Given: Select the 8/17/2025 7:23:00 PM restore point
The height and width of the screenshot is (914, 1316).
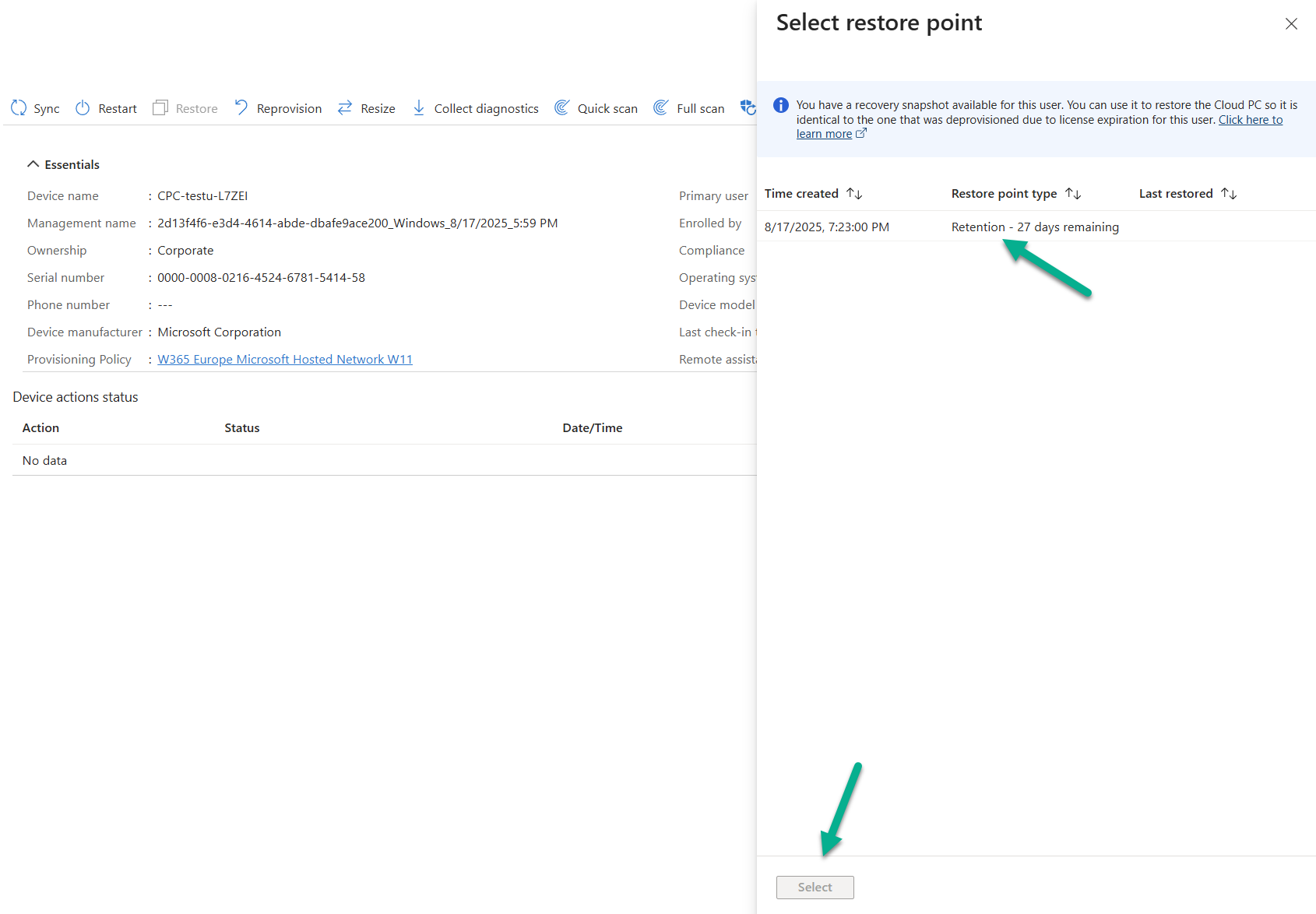Looking at the screenshot, I should (826, 227).
